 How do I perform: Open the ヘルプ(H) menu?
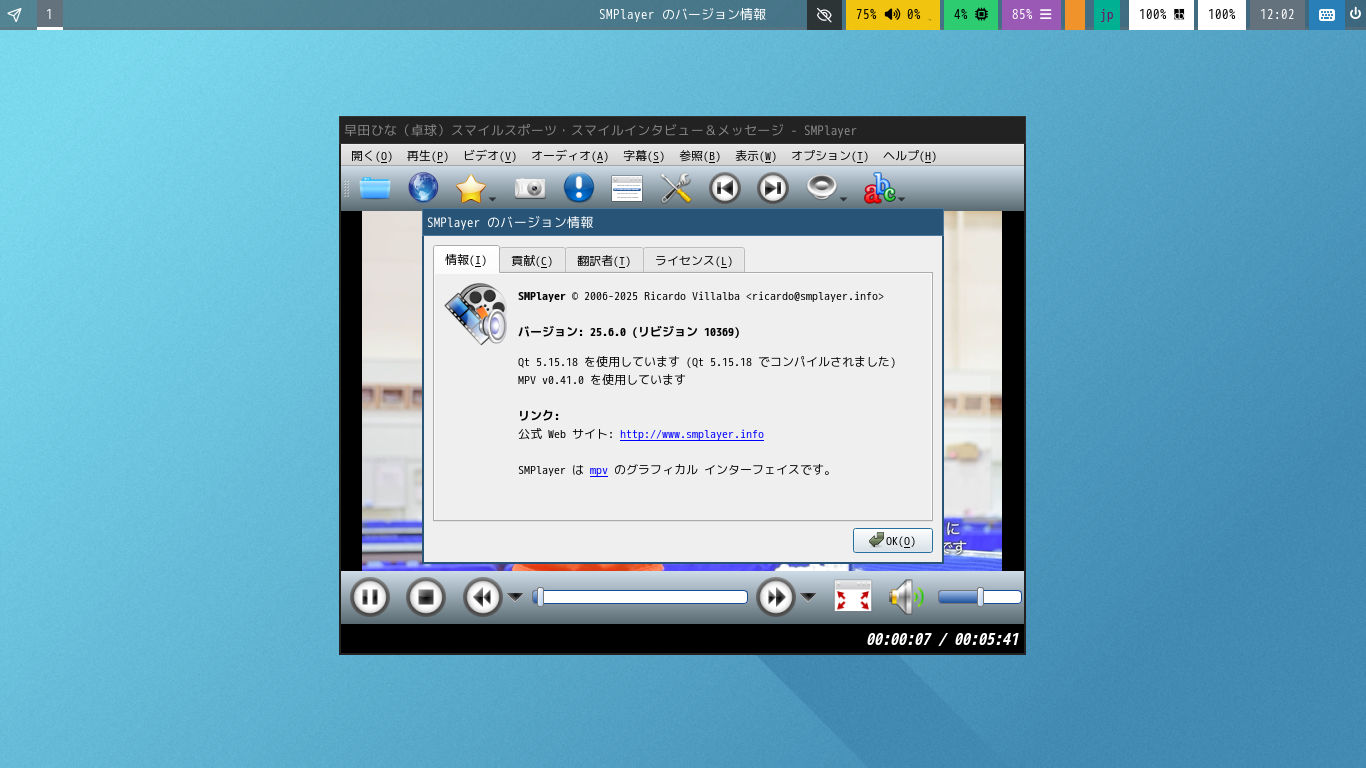click(910, 156)
